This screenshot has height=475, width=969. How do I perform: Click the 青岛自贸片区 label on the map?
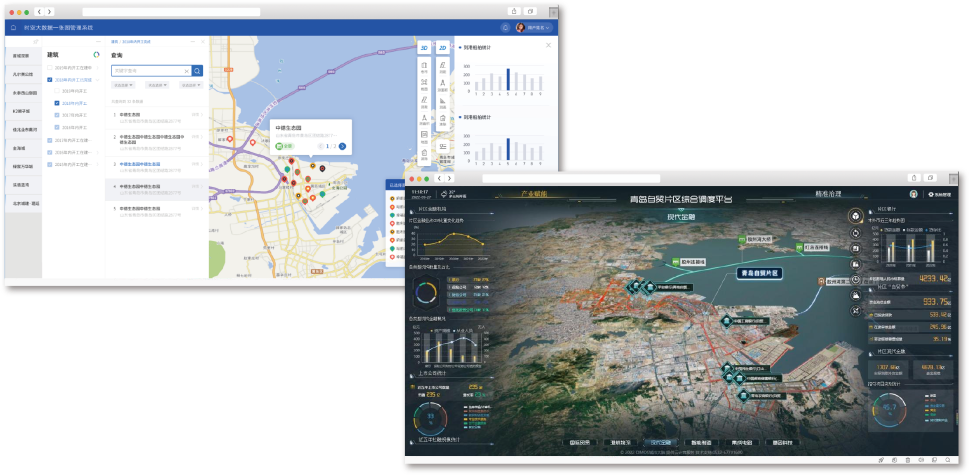(759, 272)
